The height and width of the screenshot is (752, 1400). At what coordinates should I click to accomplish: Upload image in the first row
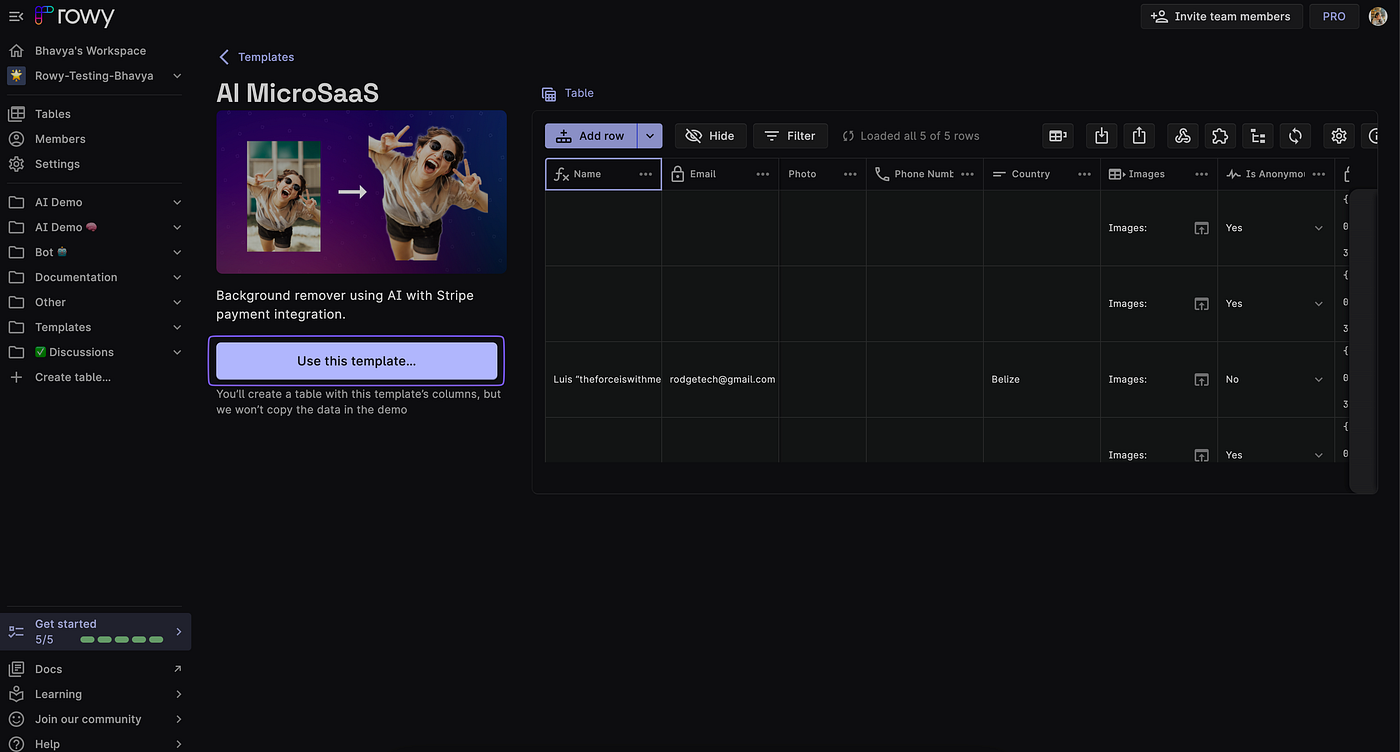(1201, 228)
